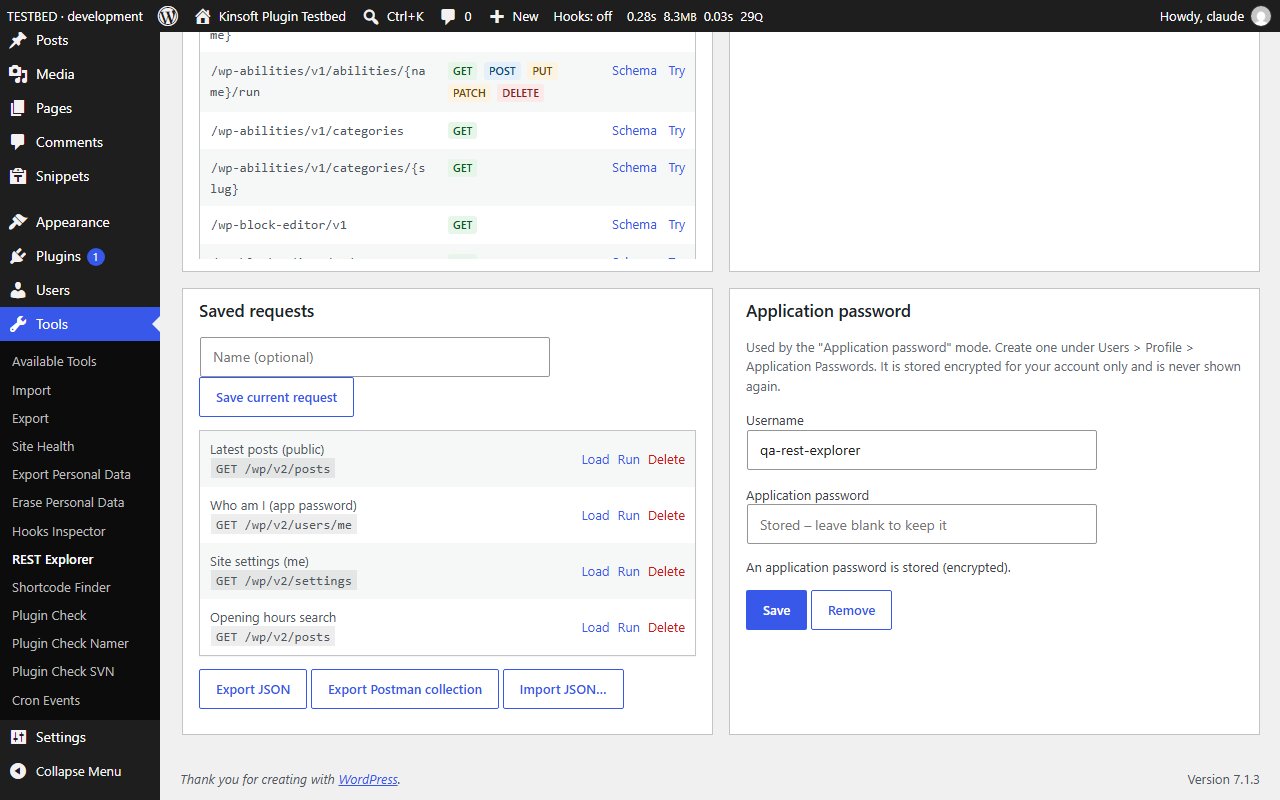Run the Opening hours search request
The width and height of the screenshot is (1280, 800).
click(x=628, y=627)
